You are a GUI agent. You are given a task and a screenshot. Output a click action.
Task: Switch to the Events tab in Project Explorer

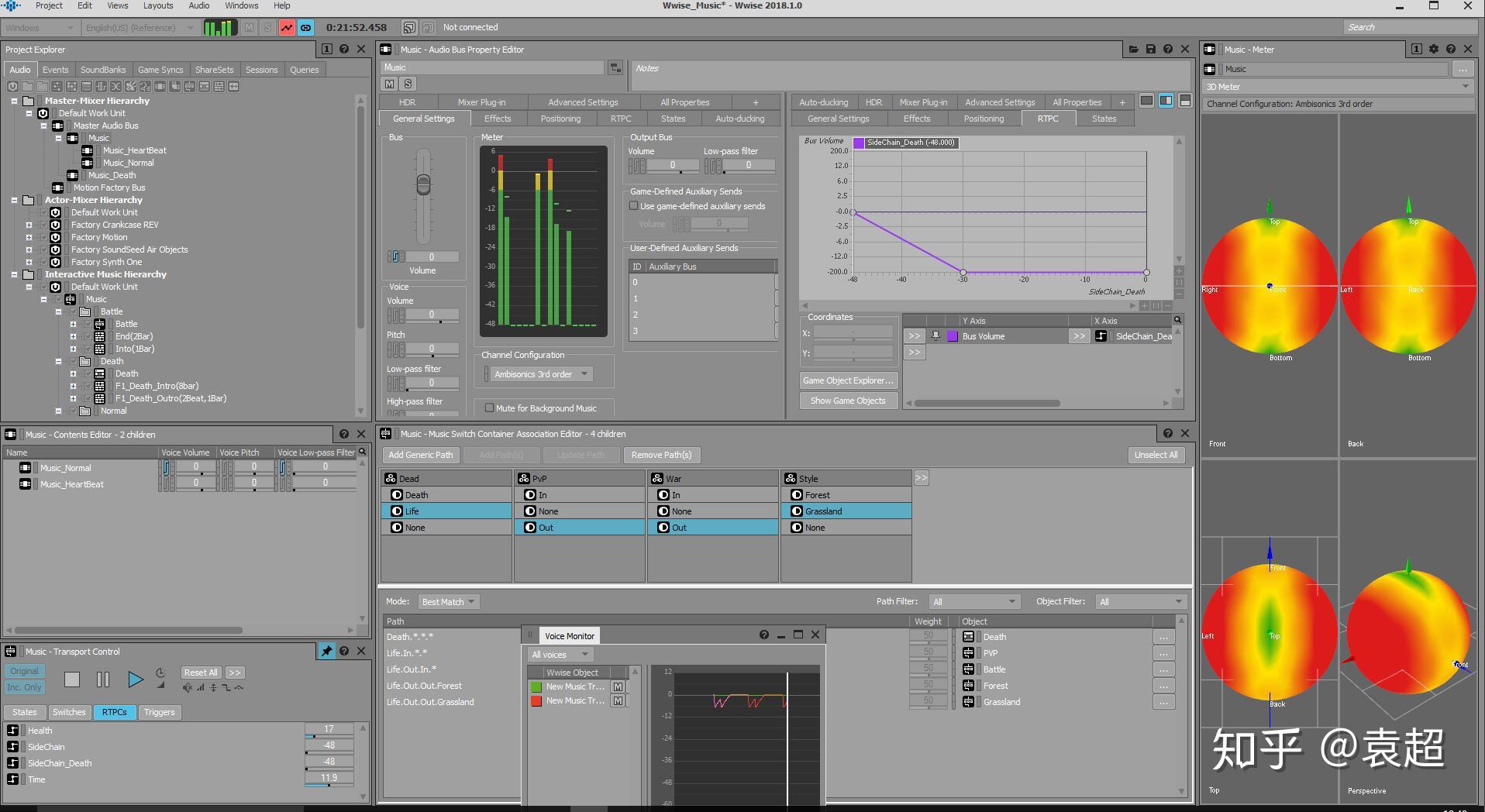pyautogui.click(x=55, y=70)
